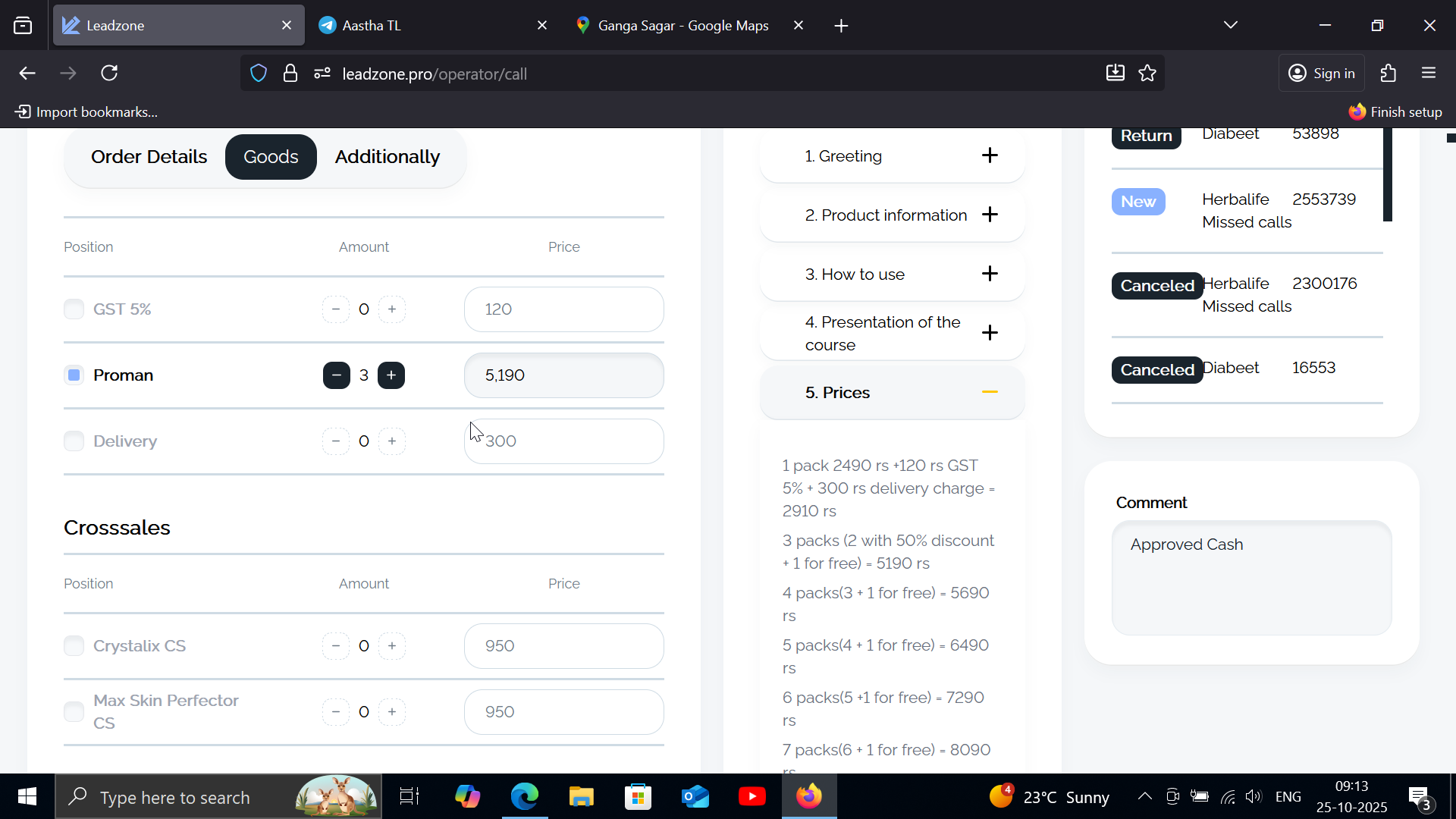Click Finish setup link
Image resolution: width=1456 pixels, height=819 pixels.
click(1395, 112)
